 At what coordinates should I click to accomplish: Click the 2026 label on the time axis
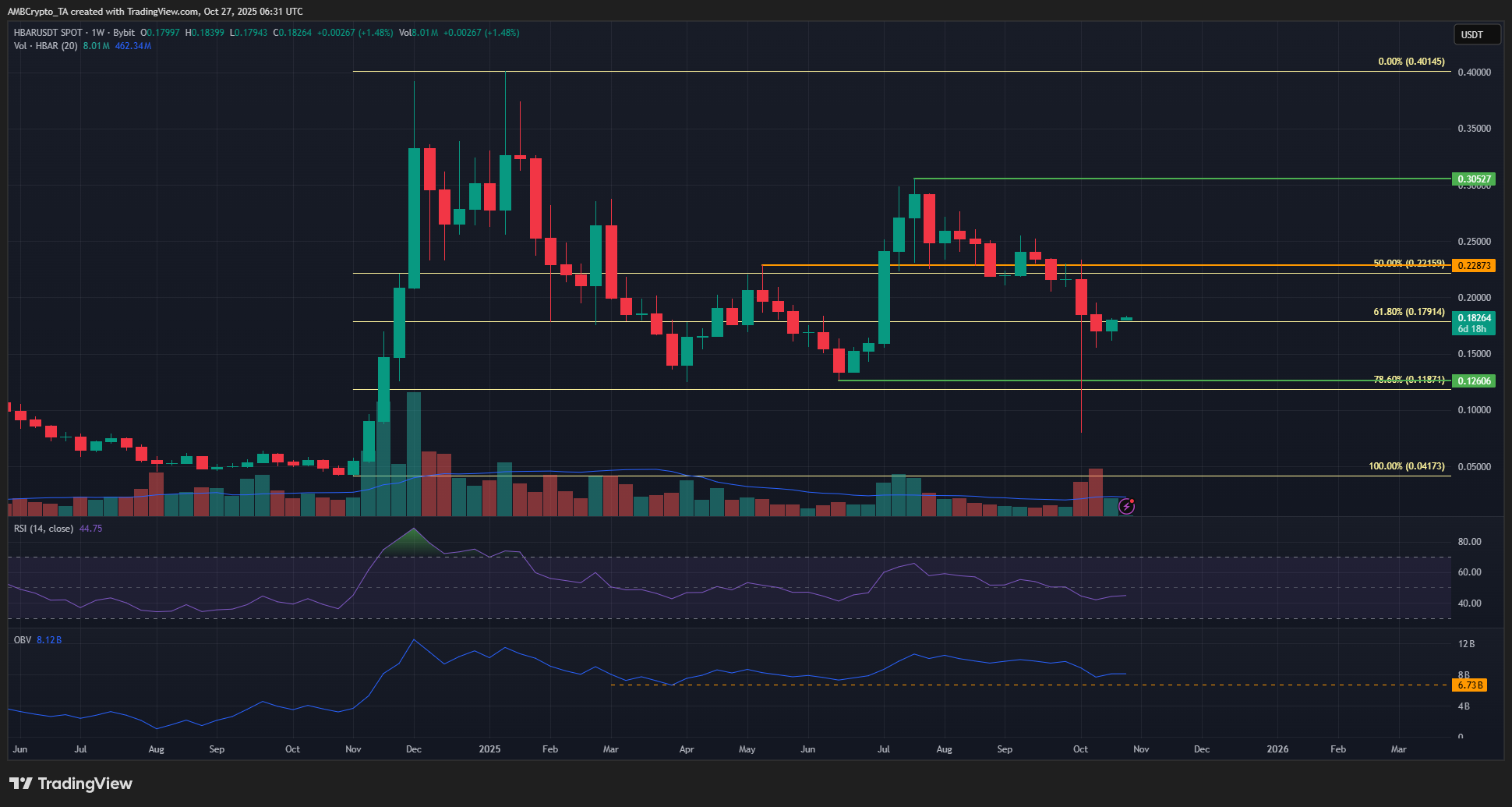(x=1277, y=749)
